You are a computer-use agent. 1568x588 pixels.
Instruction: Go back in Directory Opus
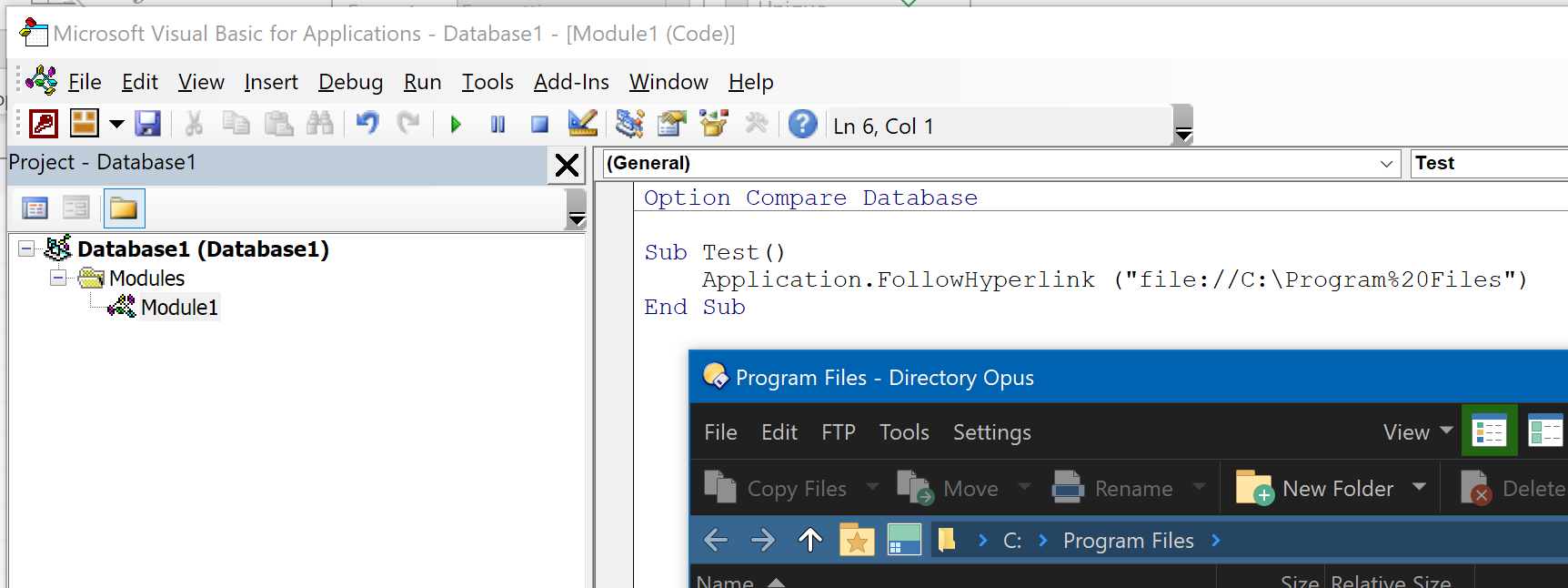[x=716, y=540]
